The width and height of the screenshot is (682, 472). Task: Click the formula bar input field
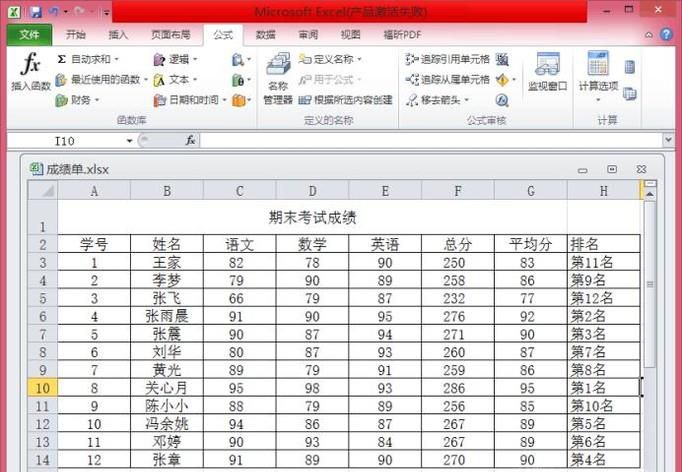430,141
